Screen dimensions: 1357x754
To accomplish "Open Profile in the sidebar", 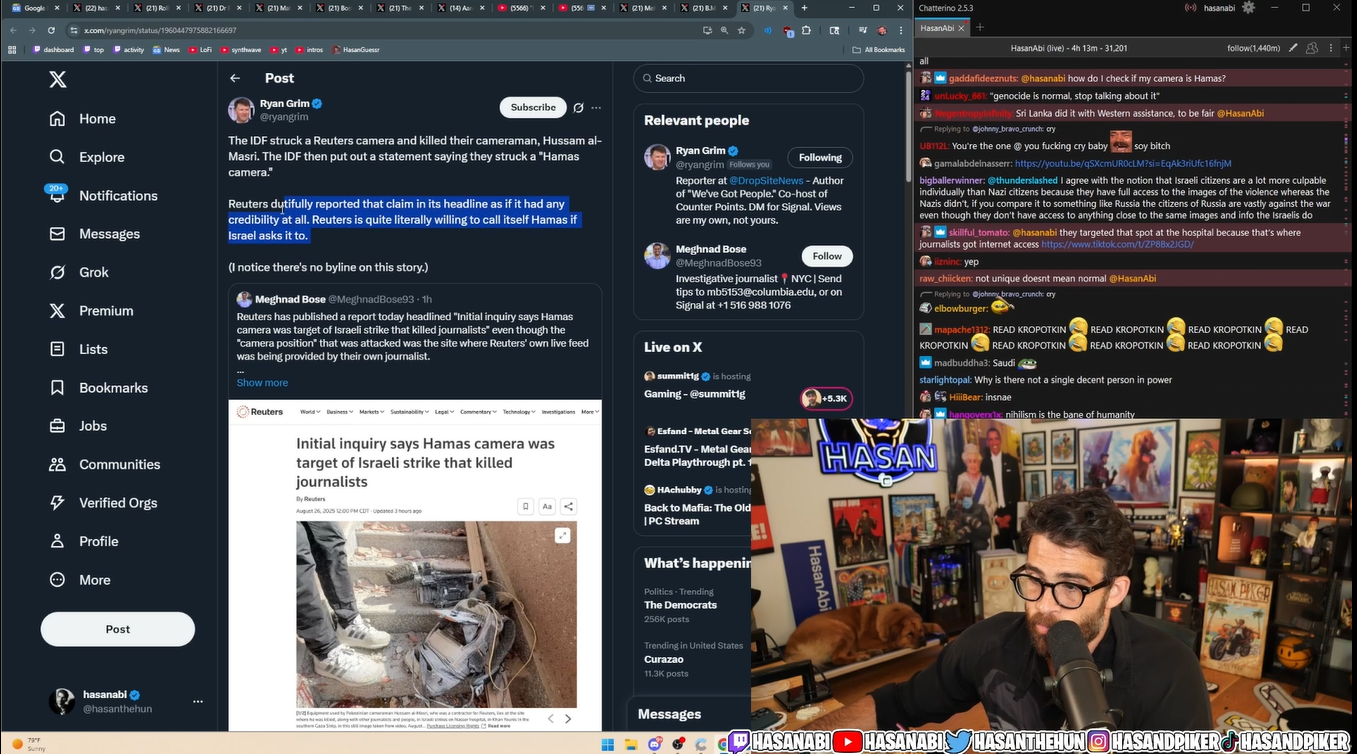I will coord(84,541).
